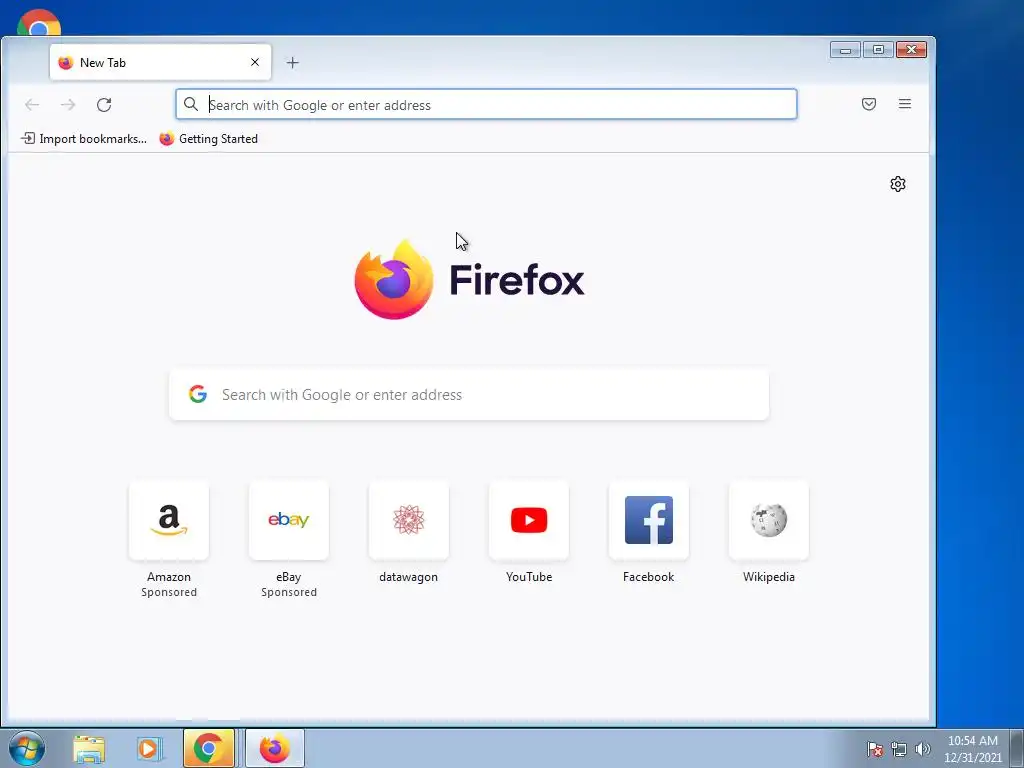This screenshot has width=1024, height=768.
Task: Select the New Tab tab
Action: [160, 62]
